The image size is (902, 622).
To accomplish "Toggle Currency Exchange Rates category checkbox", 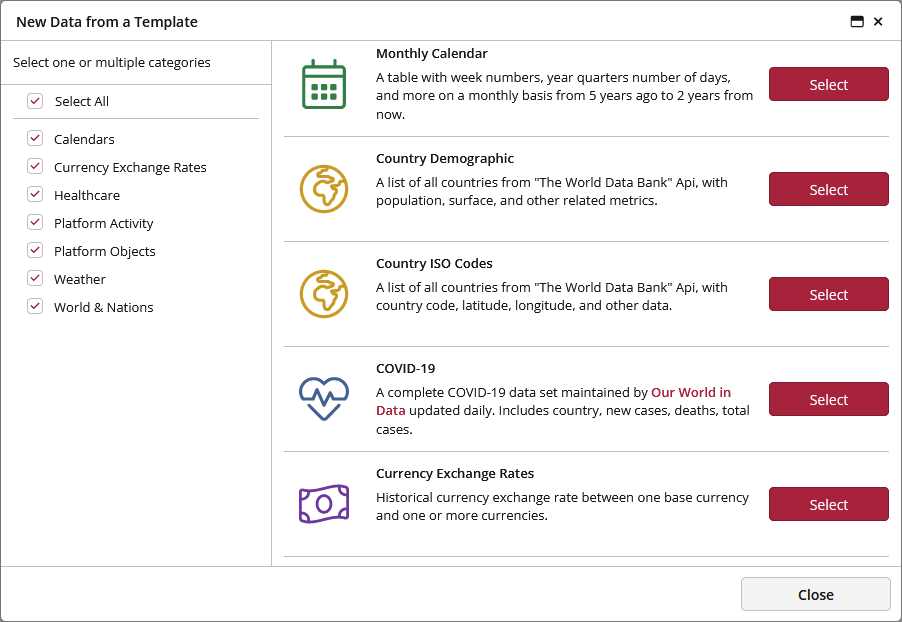I will tap(35, 167).
